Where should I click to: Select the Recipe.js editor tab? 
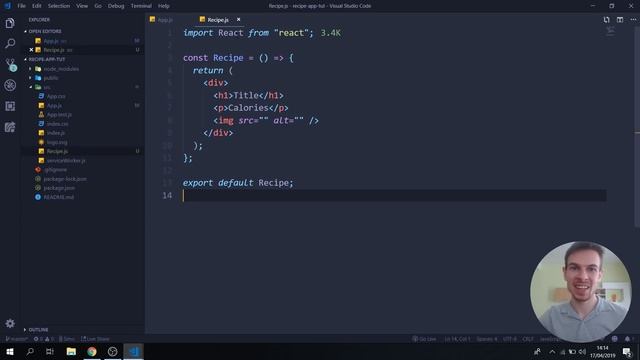point(218,20)
